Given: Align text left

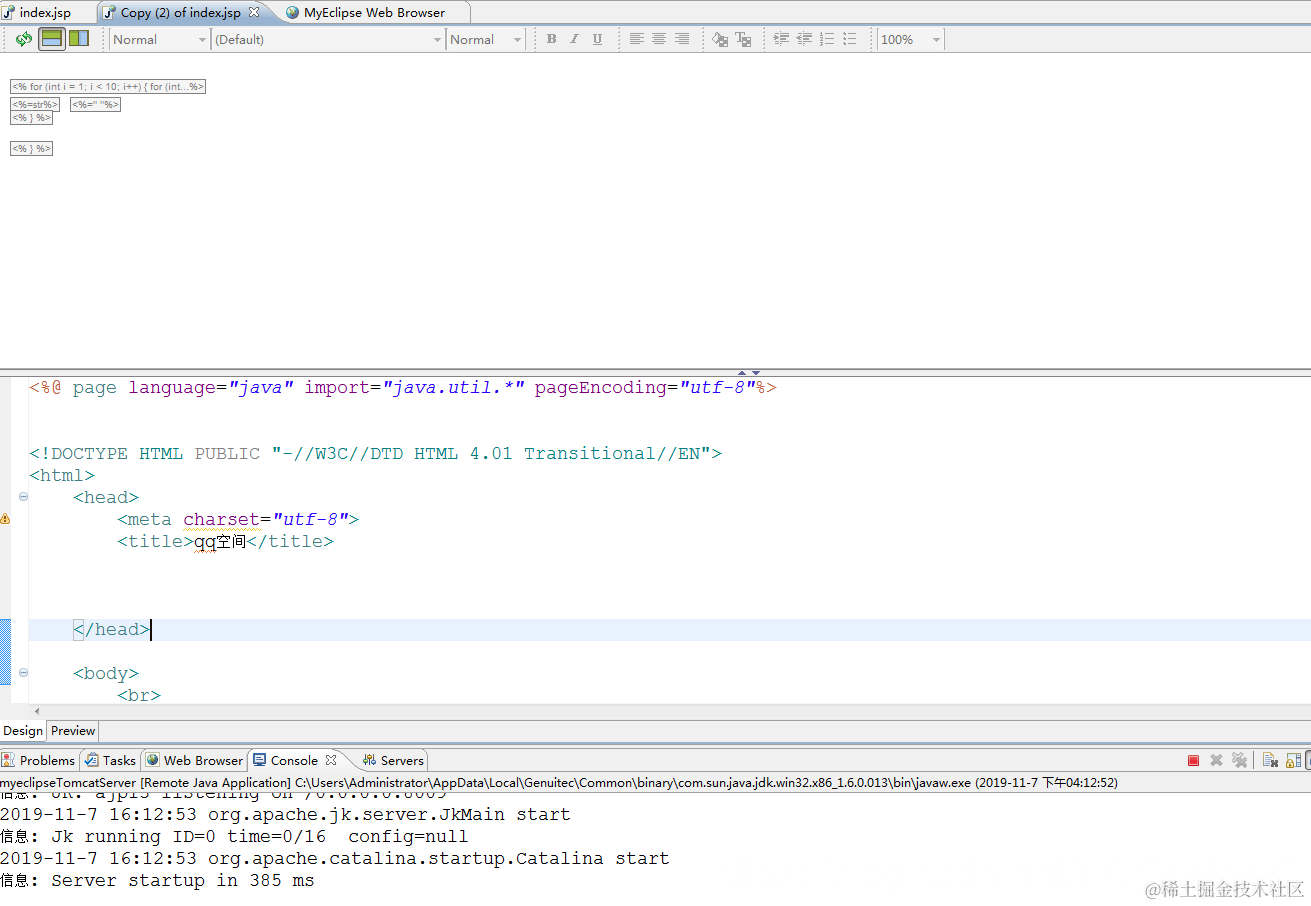Looking at the screenshot, I should click(636, 39).
